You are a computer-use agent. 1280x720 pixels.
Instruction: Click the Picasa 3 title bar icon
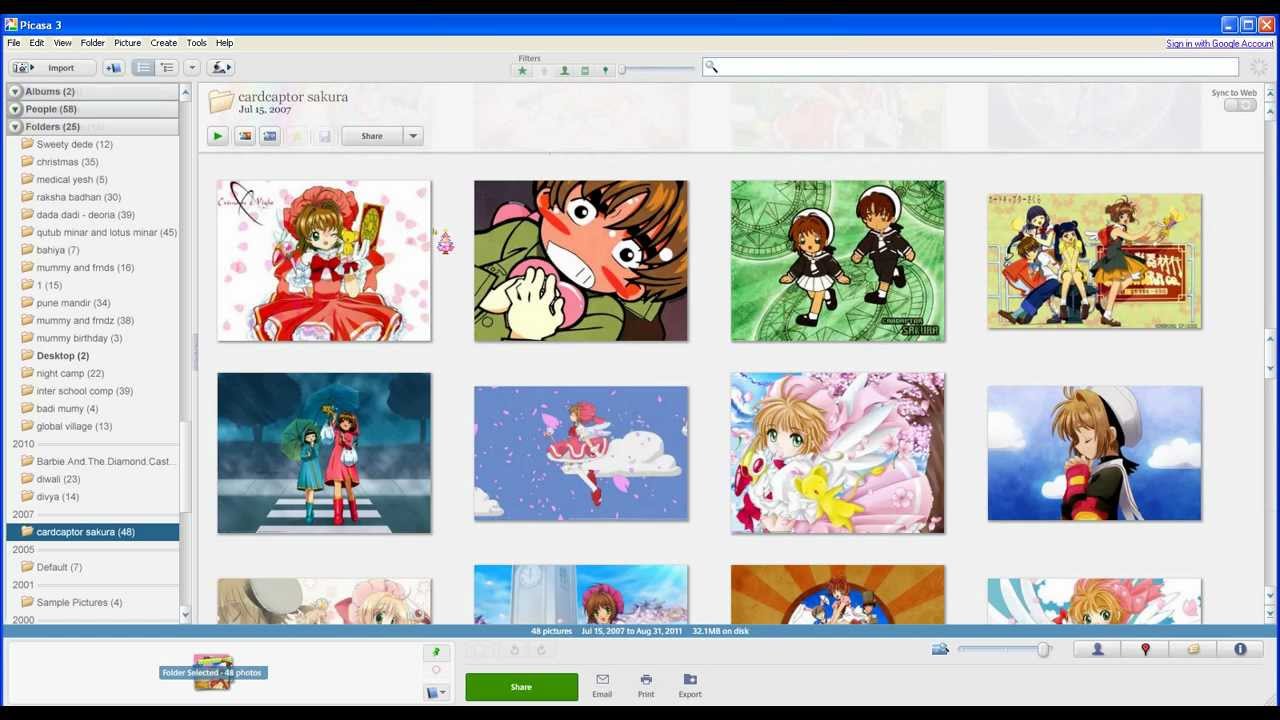[11, 25]
